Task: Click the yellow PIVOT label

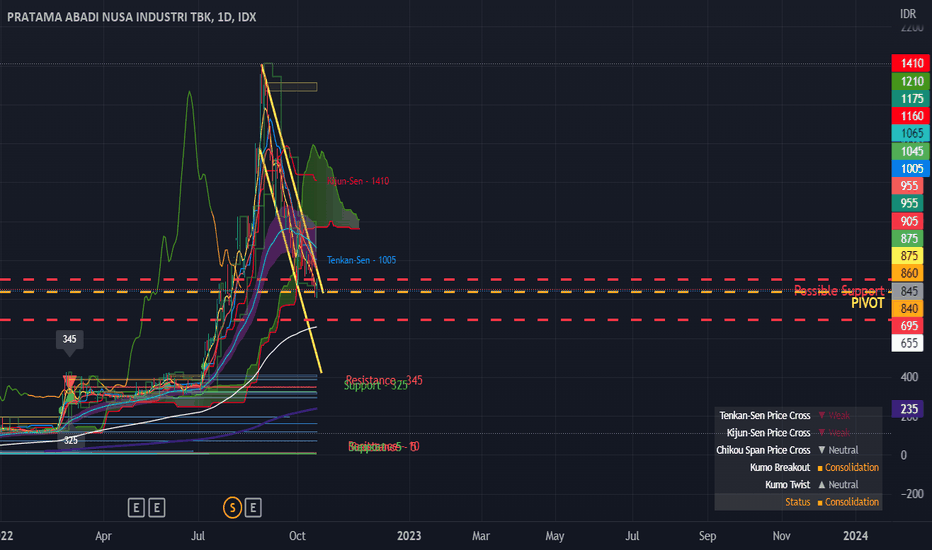Action: [867, 303]
